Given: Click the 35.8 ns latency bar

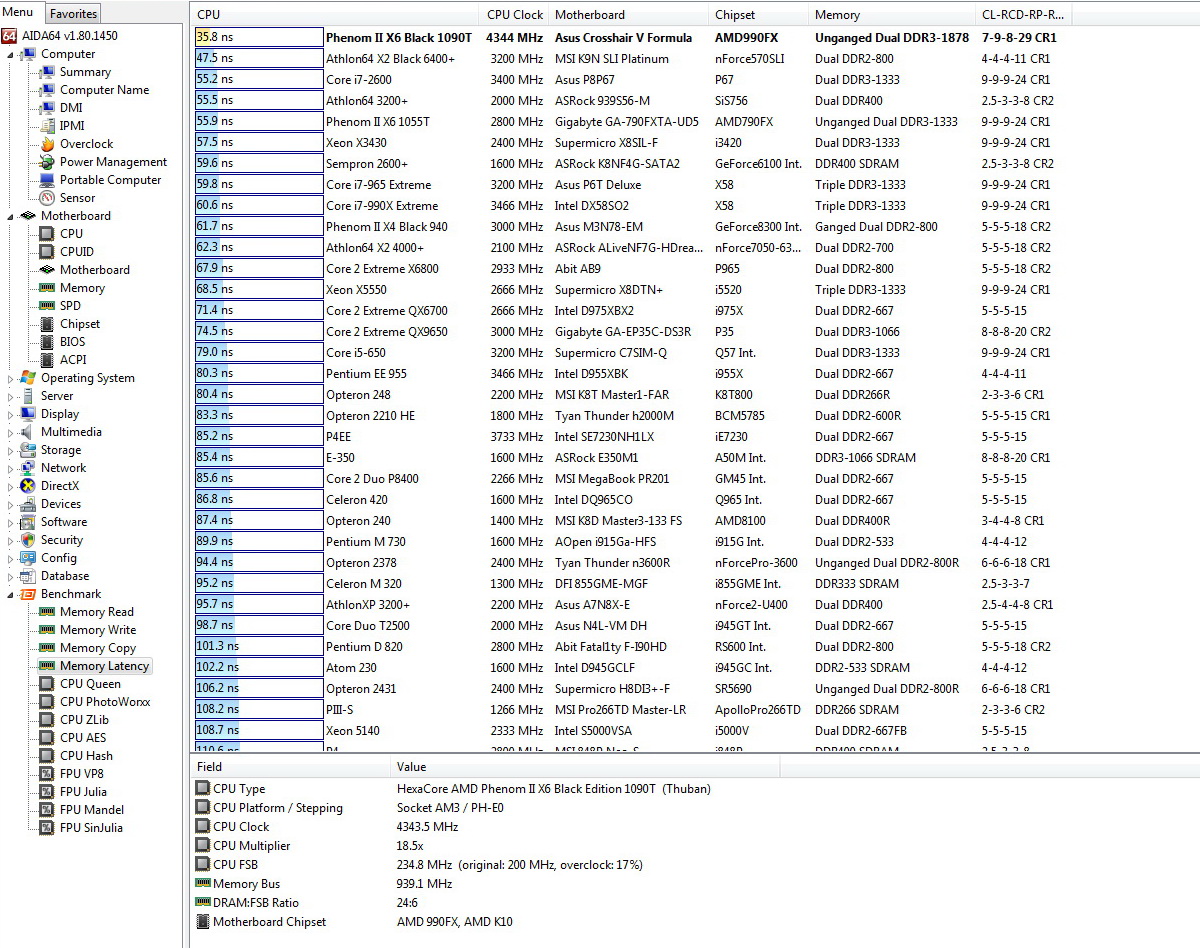Looking at the screenshot, I should coord(258,37).
